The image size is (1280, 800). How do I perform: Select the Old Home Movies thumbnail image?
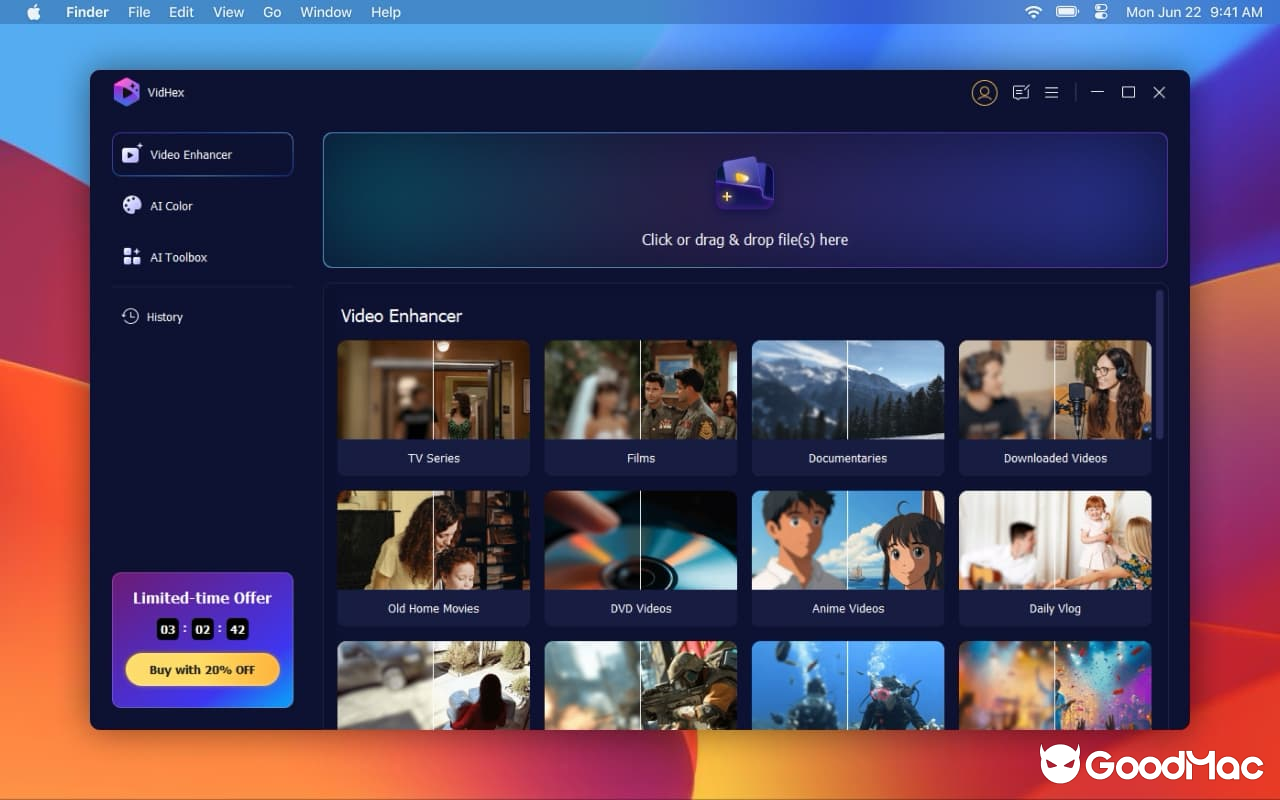pyautogui.click(x=433, y=540)
